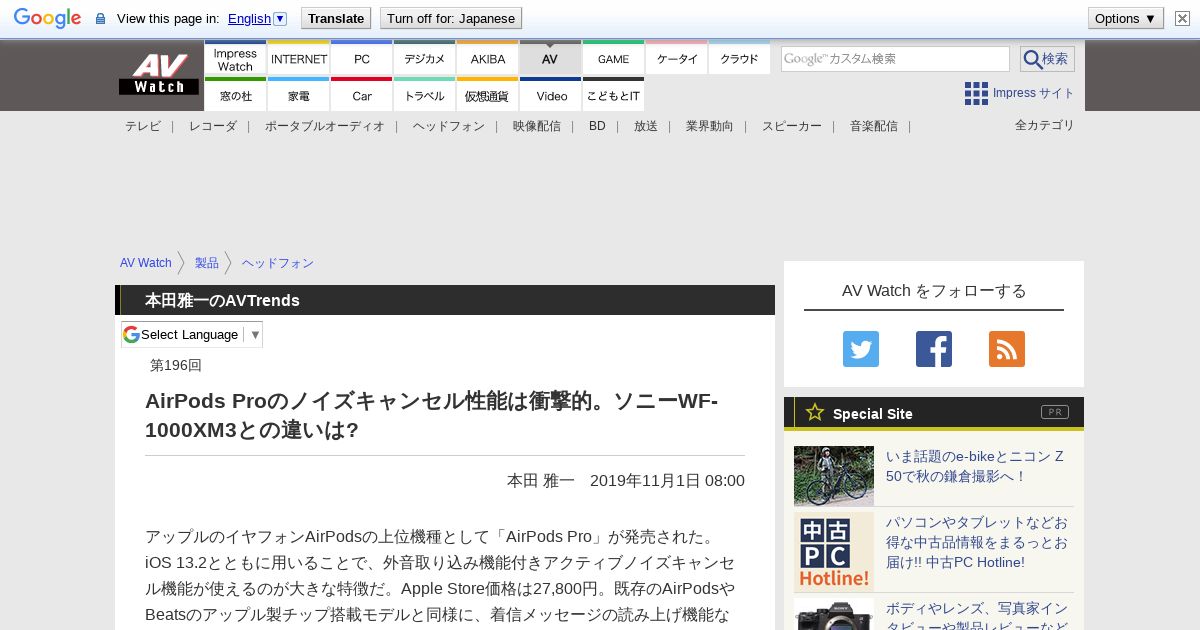Viewport: 1200px width, 630px height.
Task: Open the クラウド tab
Action: [739, 58]
